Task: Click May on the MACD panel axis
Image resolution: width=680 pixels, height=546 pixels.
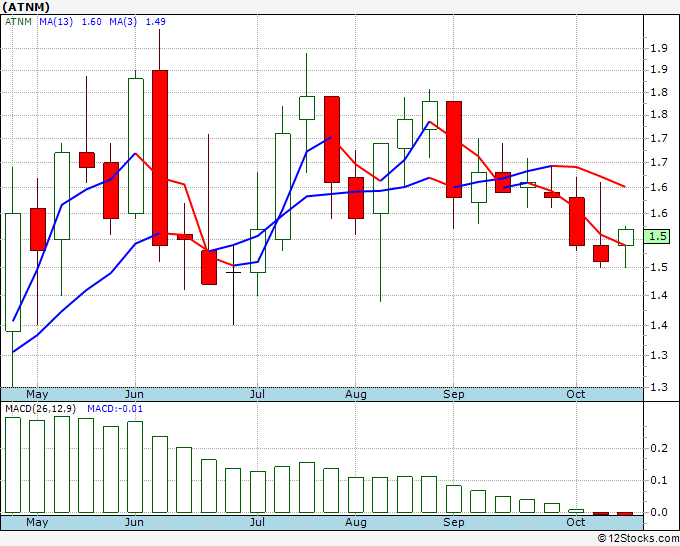Action: coord(37,522)
